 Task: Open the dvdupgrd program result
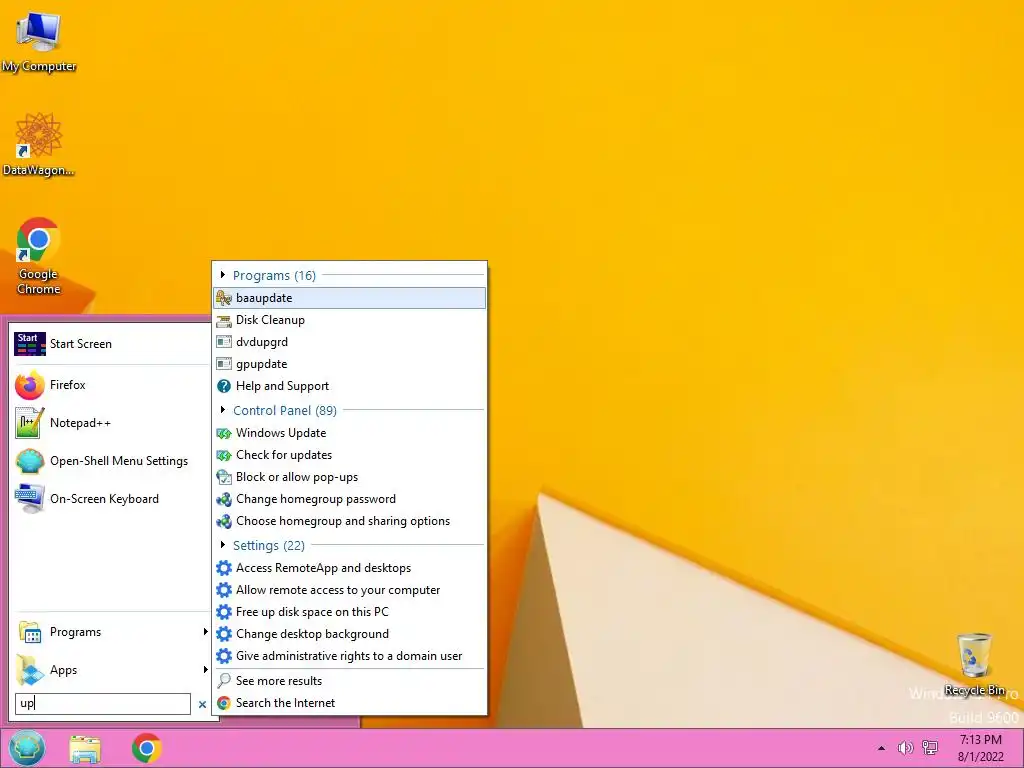coord(349,342)
